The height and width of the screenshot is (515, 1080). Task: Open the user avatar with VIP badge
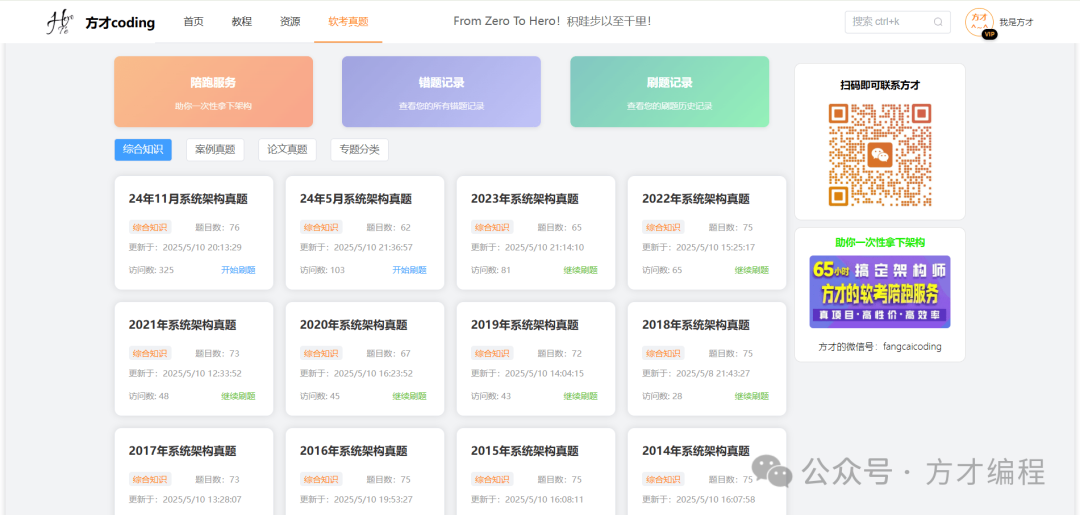tap(978, 22)
